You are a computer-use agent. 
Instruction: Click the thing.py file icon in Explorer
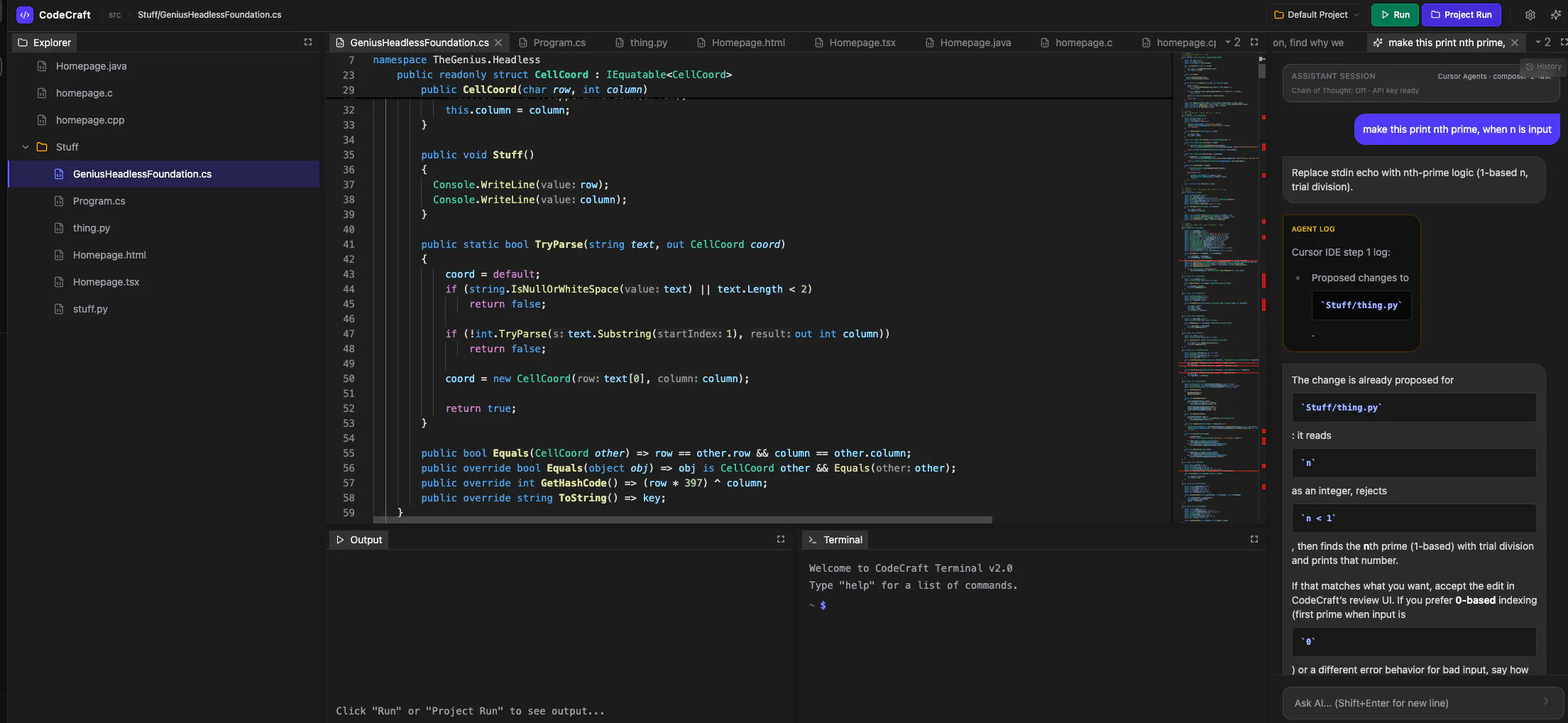59,228
